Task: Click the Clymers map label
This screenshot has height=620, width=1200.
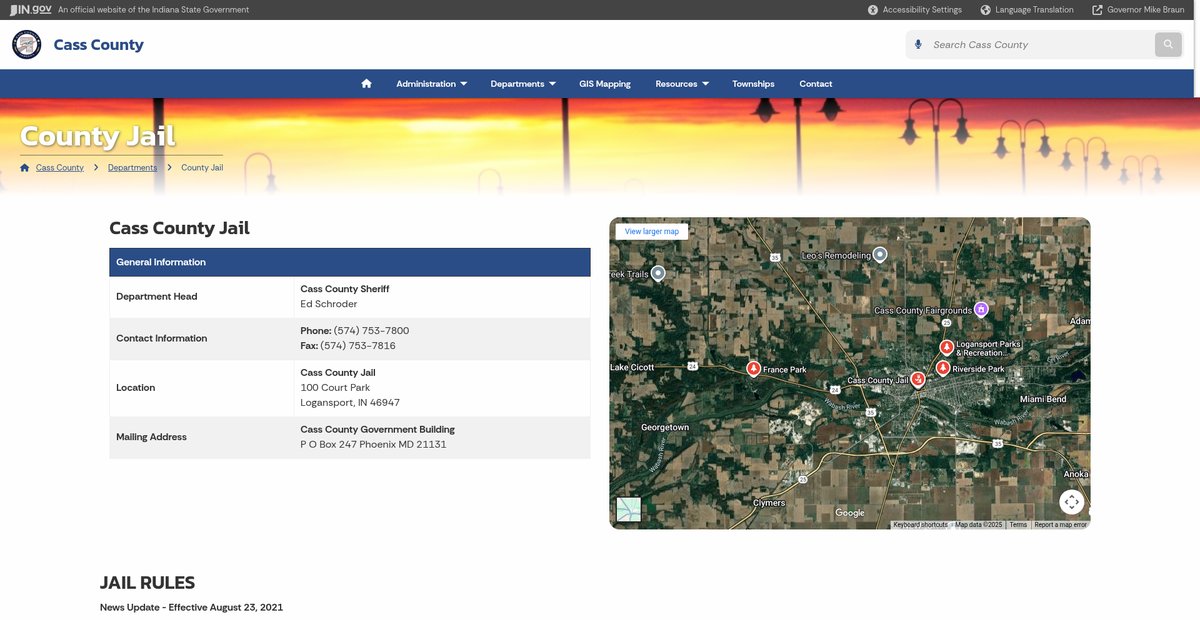Action: tap(769, 503)
